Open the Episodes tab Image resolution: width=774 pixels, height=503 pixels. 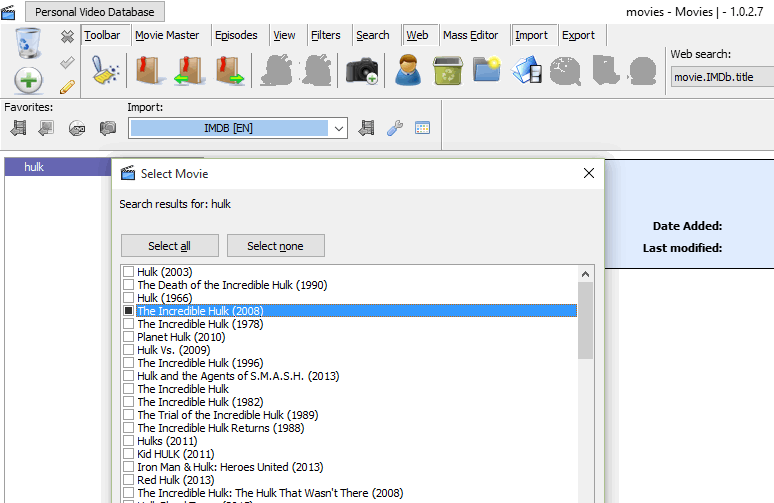click(x=236, y=35)
